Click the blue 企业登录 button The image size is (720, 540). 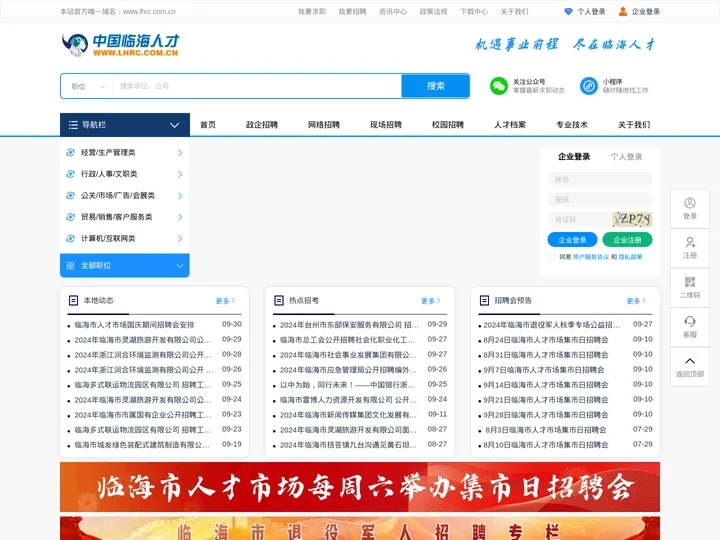[x=572, y=240]
